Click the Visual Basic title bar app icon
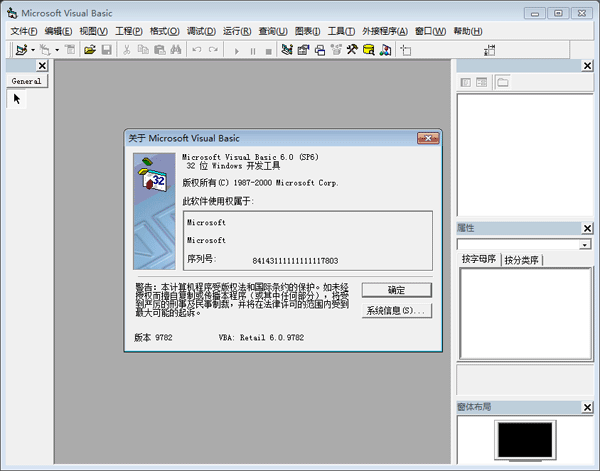The height and width of the screenshot is (471, 600). (x=12, y=13)
